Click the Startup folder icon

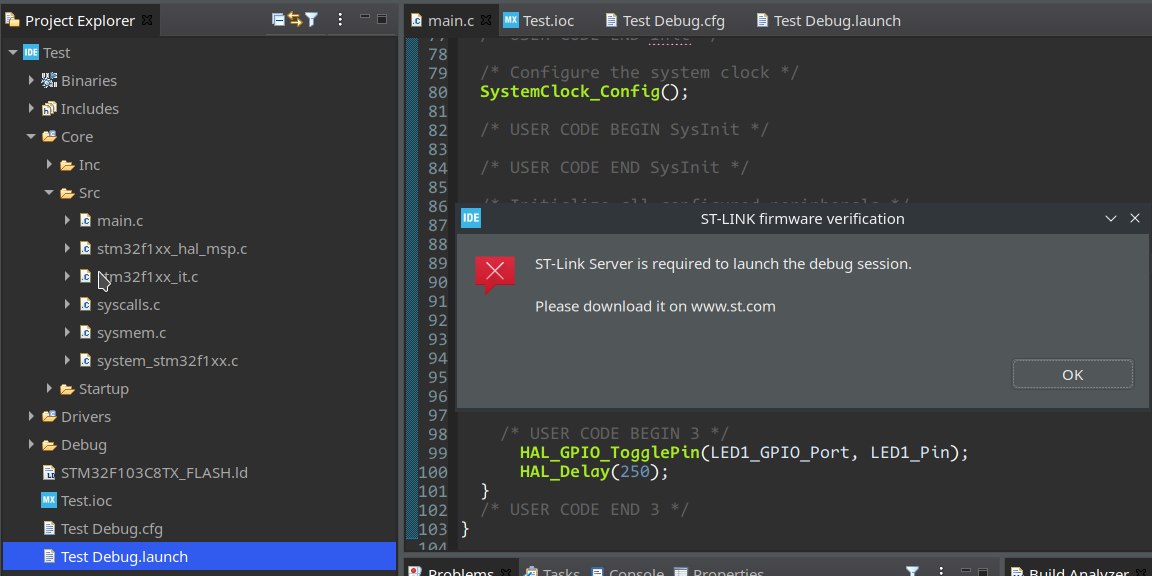[67, 389]
